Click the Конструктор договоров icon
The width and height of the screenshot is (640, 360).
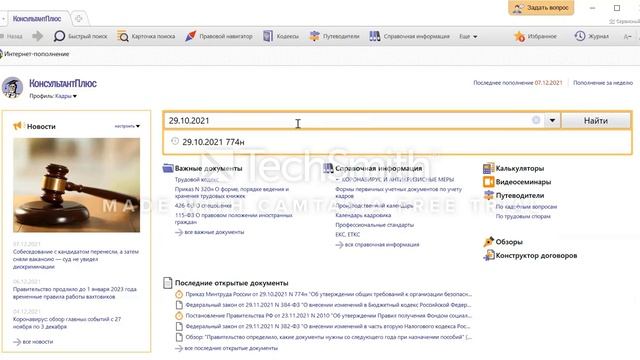(x=488, y=256)
